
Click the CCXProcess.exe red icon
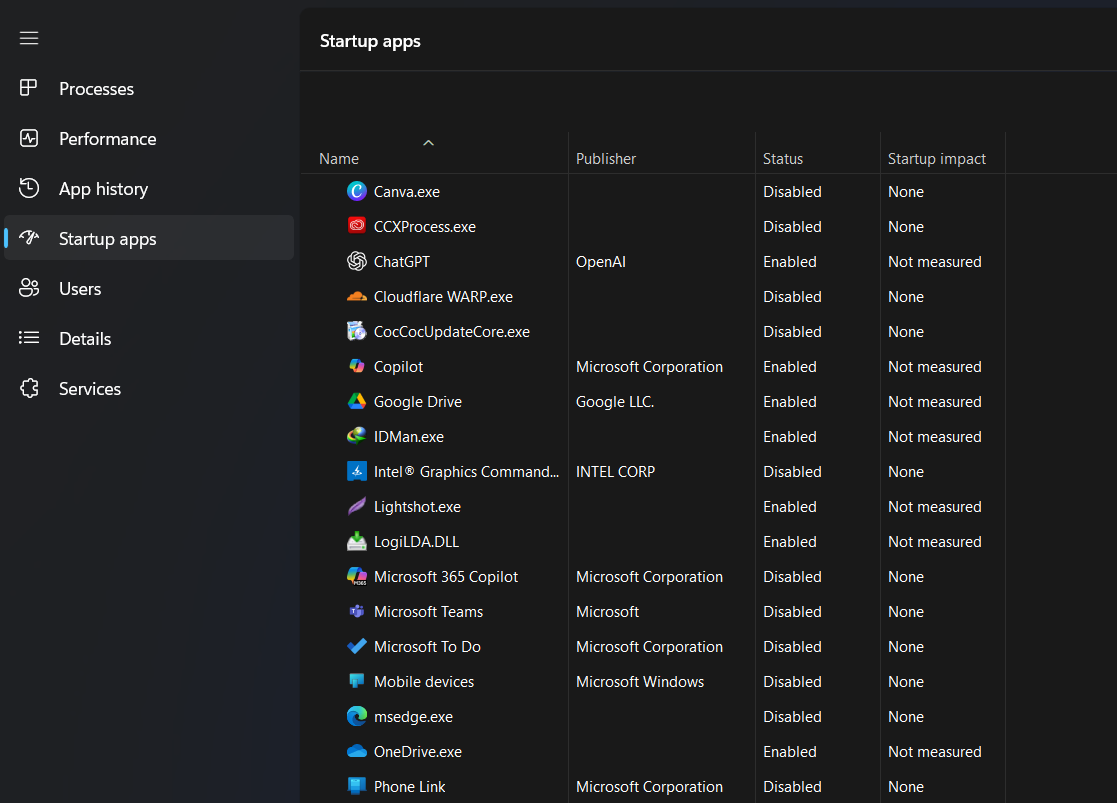pyautogui.click(x=357, y=226)
